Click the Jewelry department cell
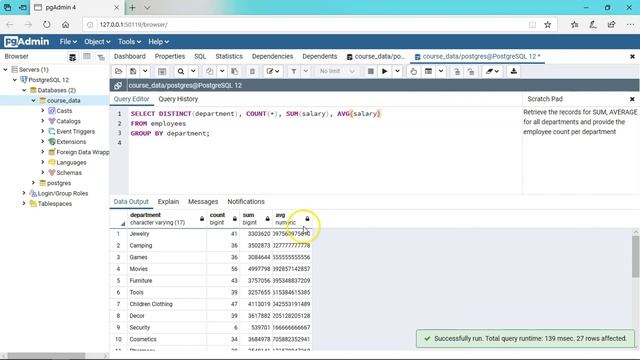The height and width of the screenshot is (360, 640). pos(167,234)
